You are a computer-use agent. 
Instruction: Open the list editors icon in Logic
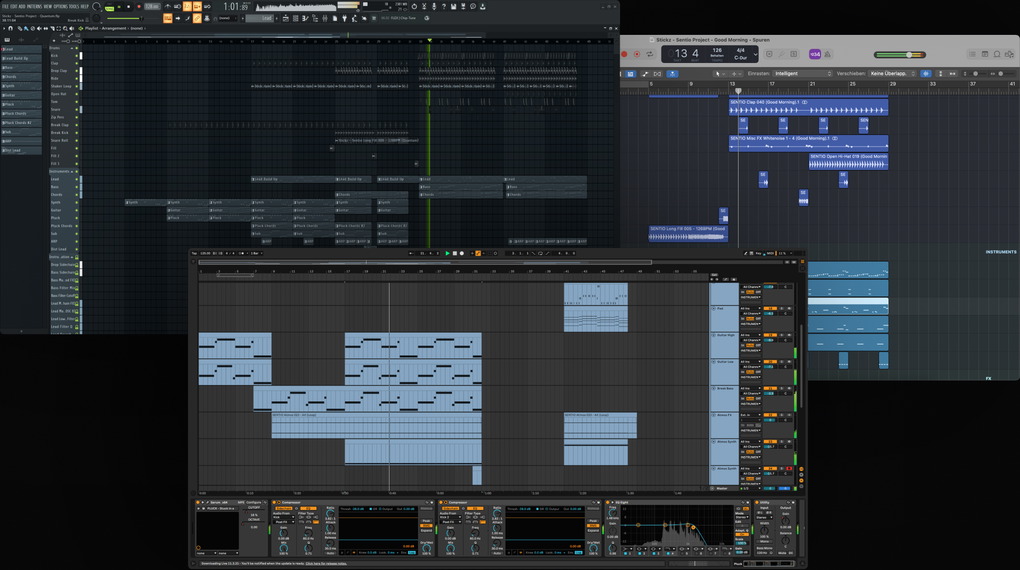(973, 54)
